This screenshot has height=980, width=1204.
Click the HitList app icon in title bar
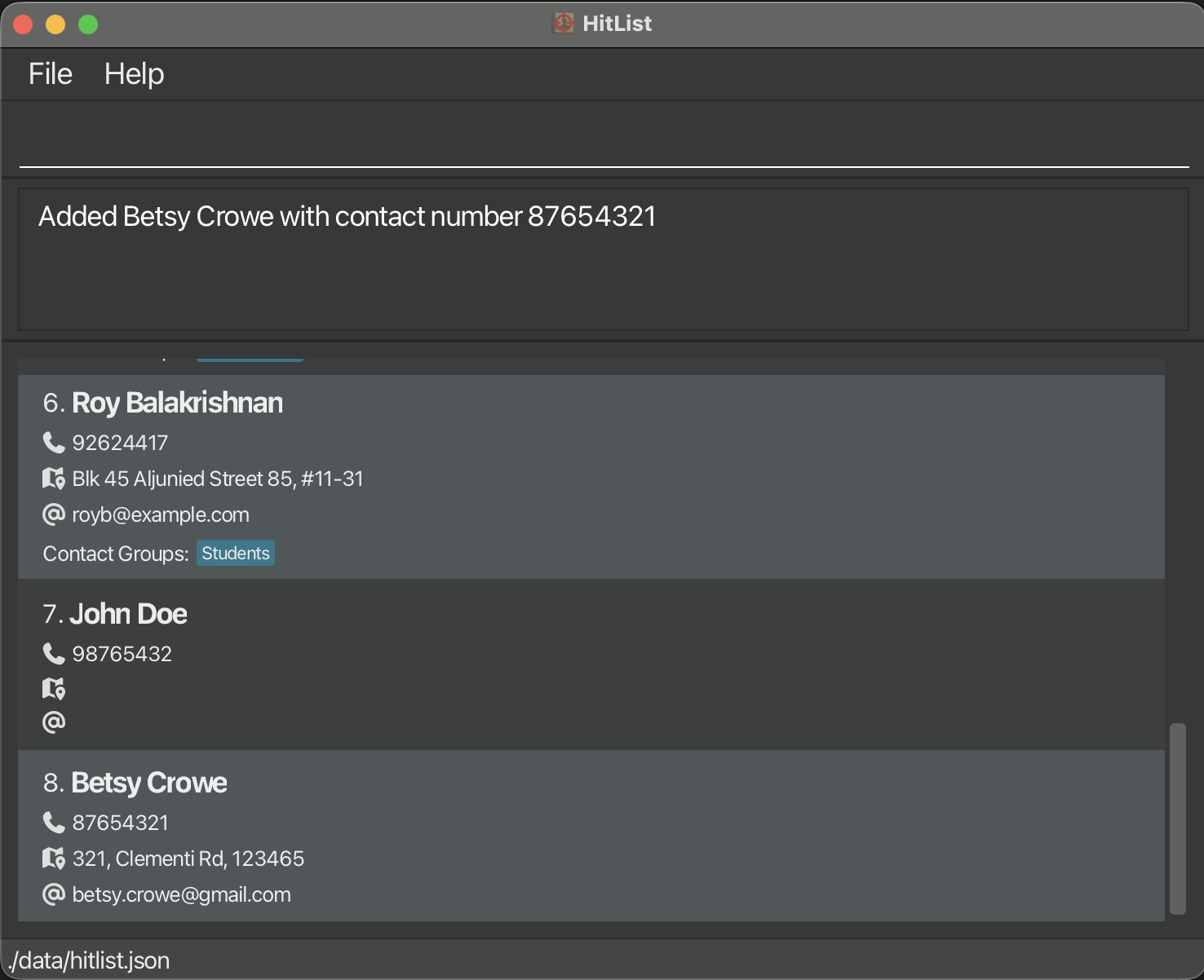click(x=563, y=24)
